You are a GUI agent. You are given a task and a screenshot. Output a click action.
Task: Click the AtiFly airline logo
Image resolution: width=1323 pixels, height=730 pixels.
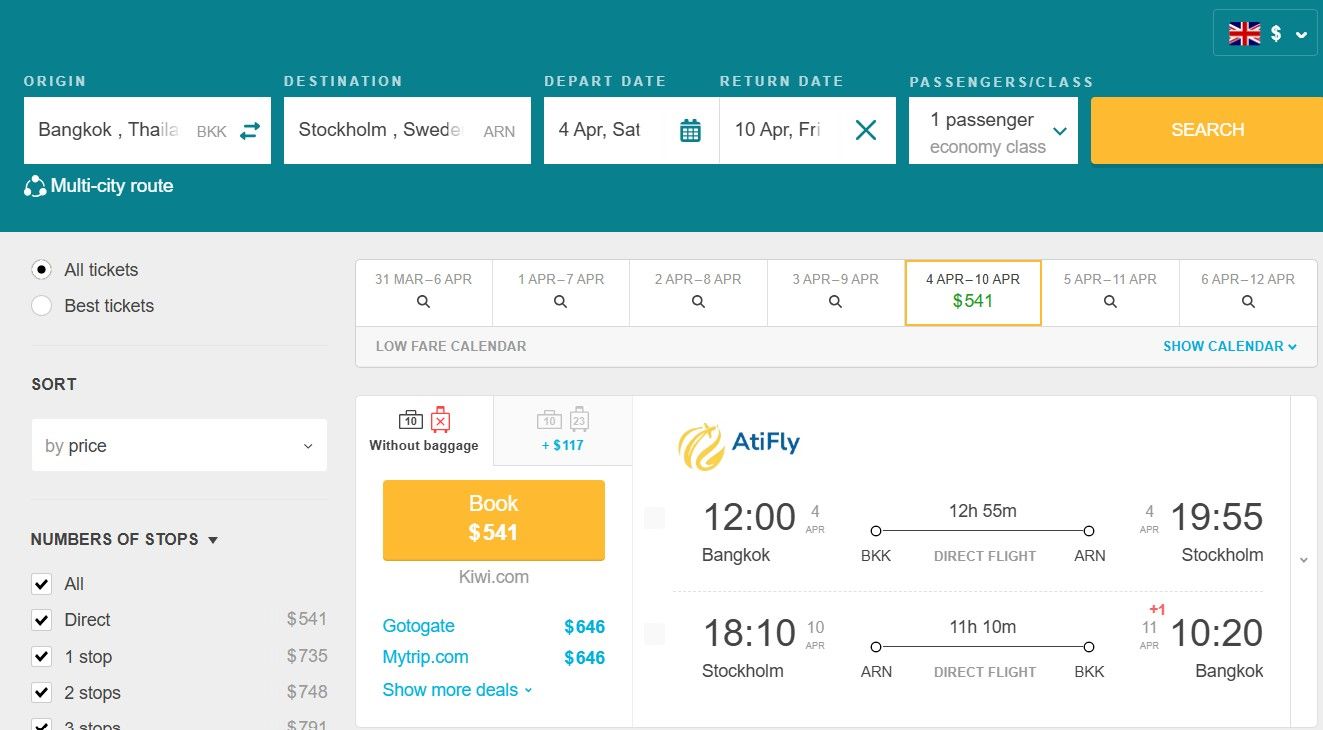739,445
